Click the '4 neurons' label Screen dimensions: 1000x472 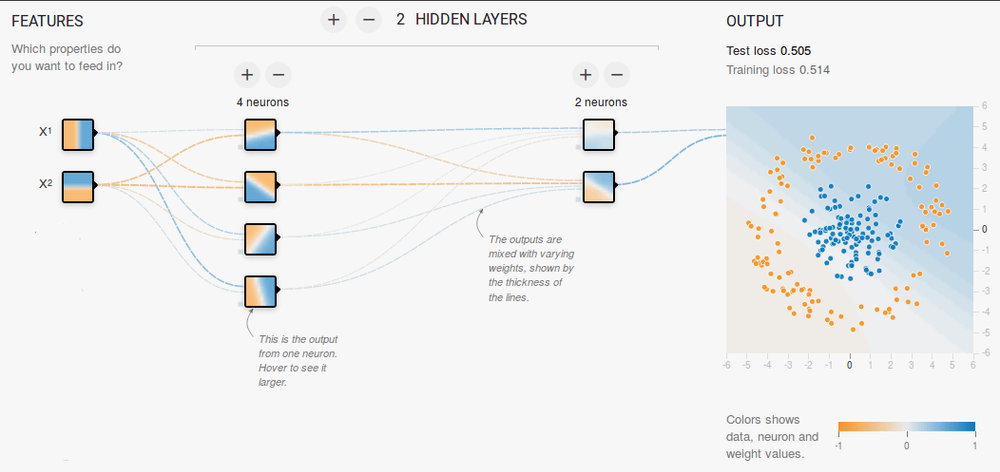(x=263, y=102)
